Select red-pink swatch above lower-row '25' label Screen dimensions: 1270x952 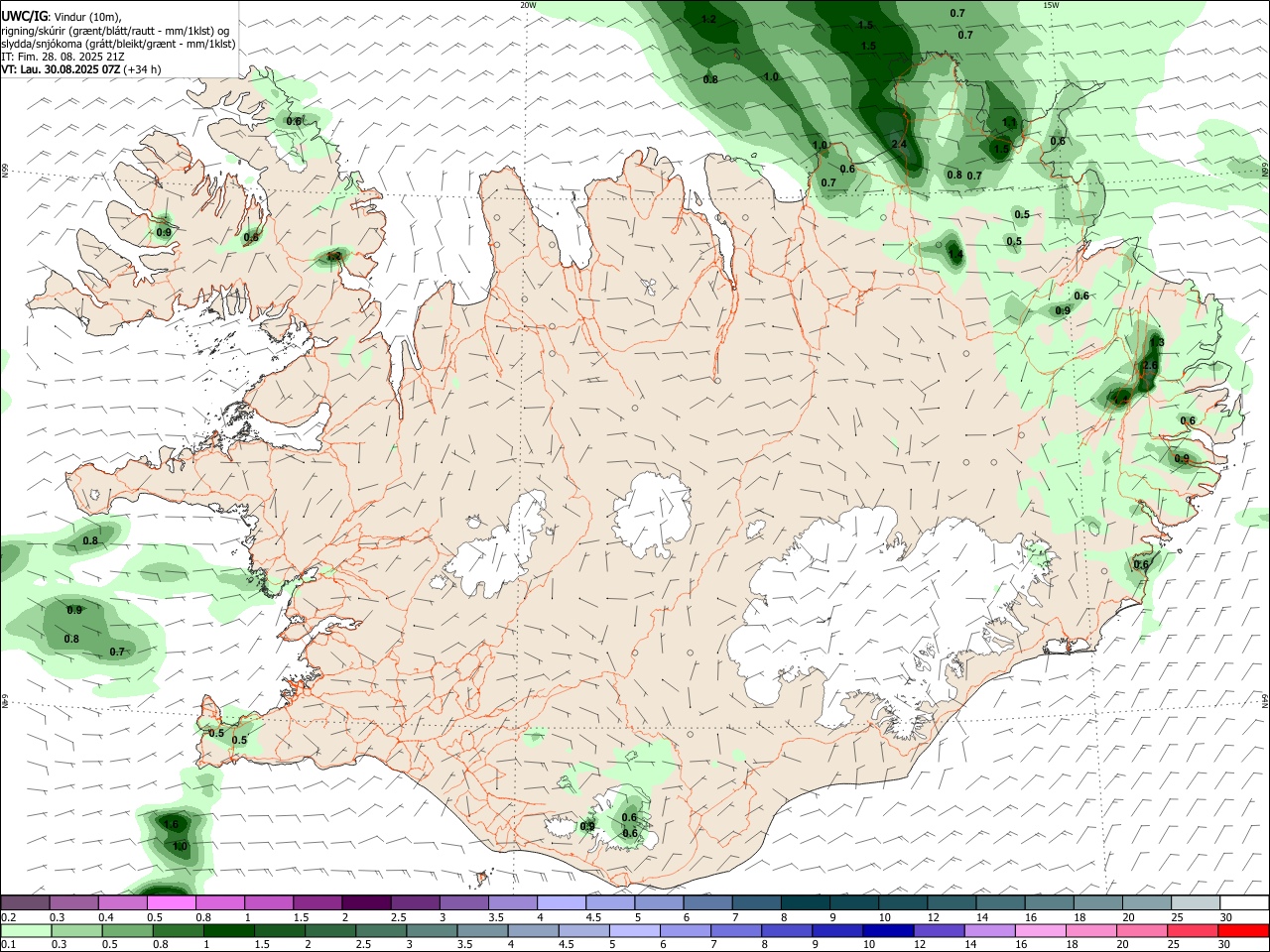(x=1193, y=931)
